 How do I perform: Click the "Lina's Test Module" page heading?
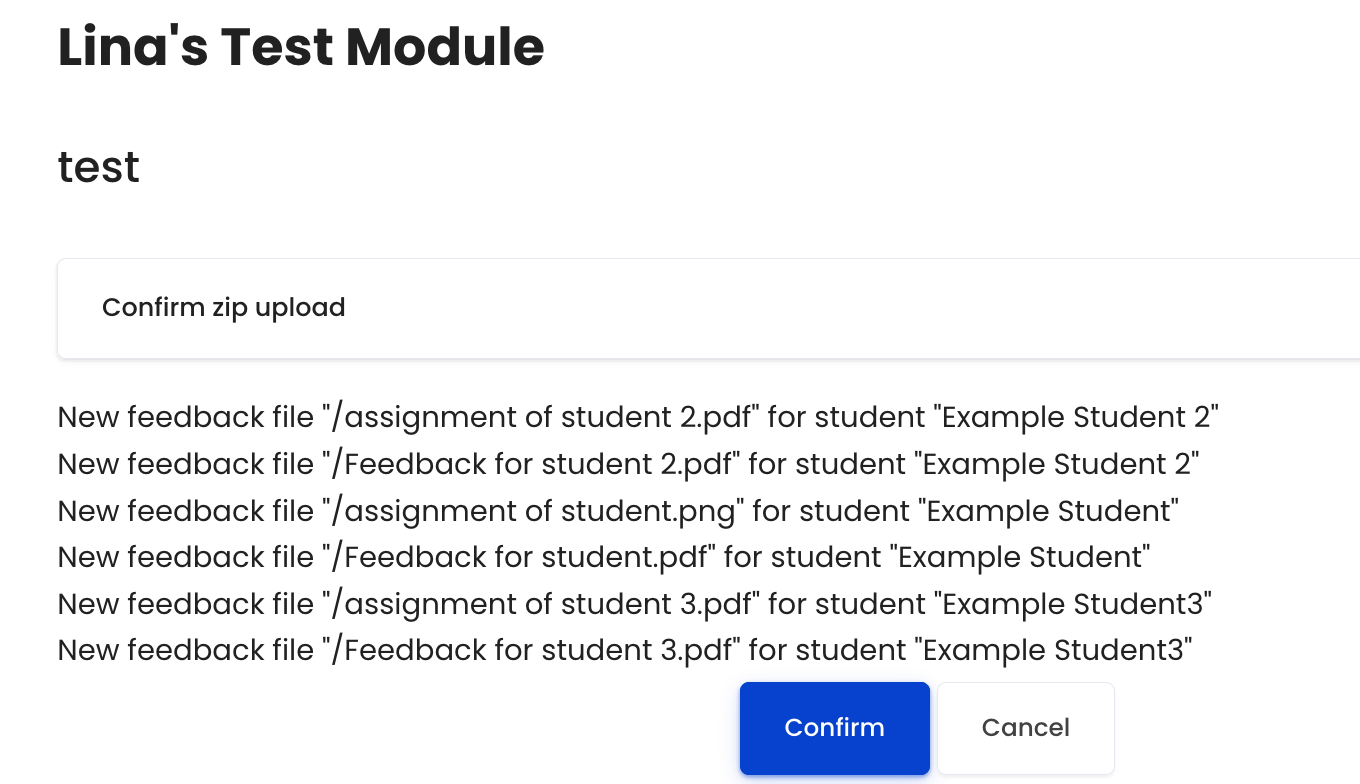tap(301, 47)
